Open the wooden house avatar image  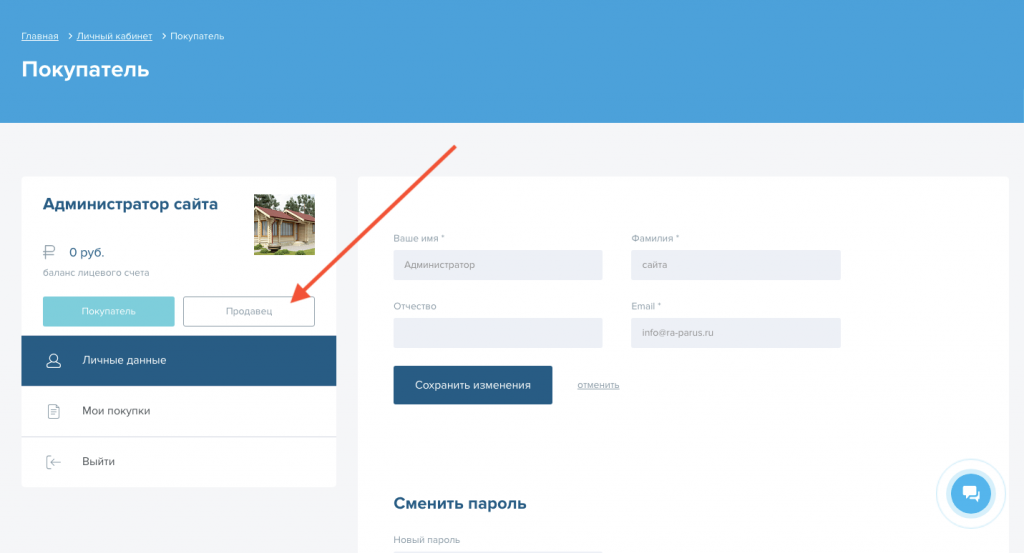pos(284,225)
